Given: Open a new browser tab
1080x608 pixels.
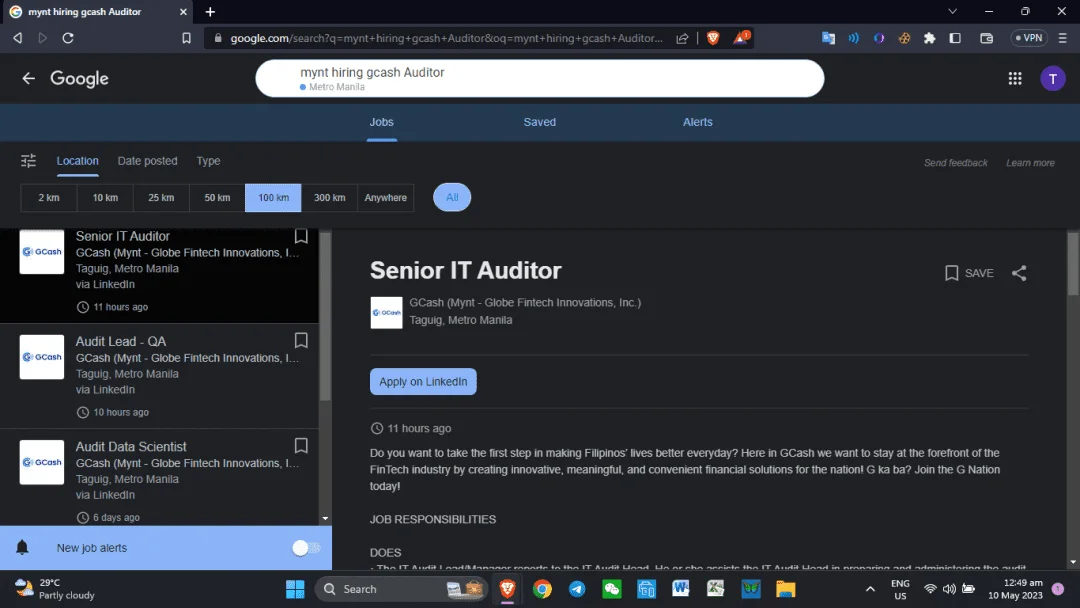Looking at the screenshot, I should [x=210, y=12].
